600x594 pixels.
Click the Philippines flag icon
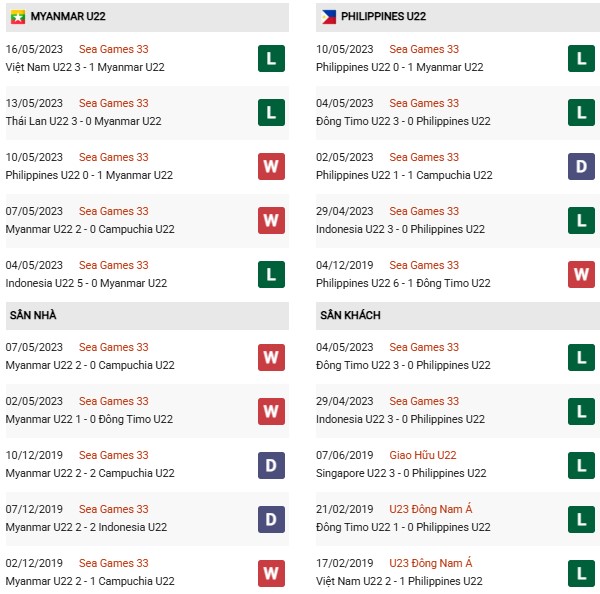tap(327, 17)
